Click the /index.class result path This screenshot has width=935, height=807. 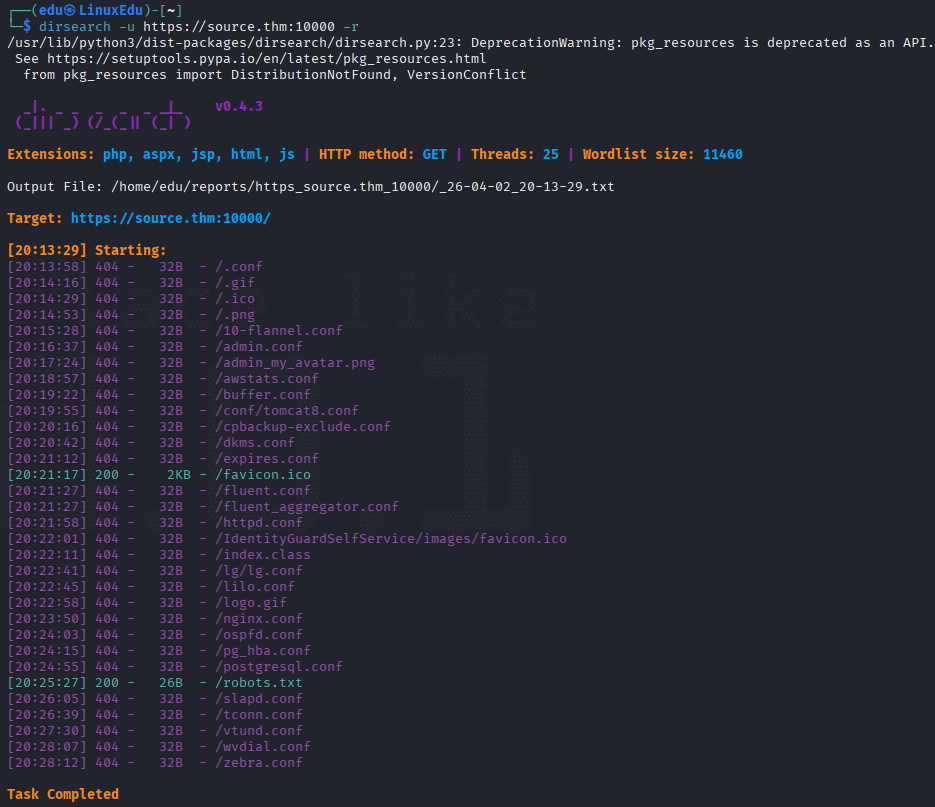click(263, 555)
